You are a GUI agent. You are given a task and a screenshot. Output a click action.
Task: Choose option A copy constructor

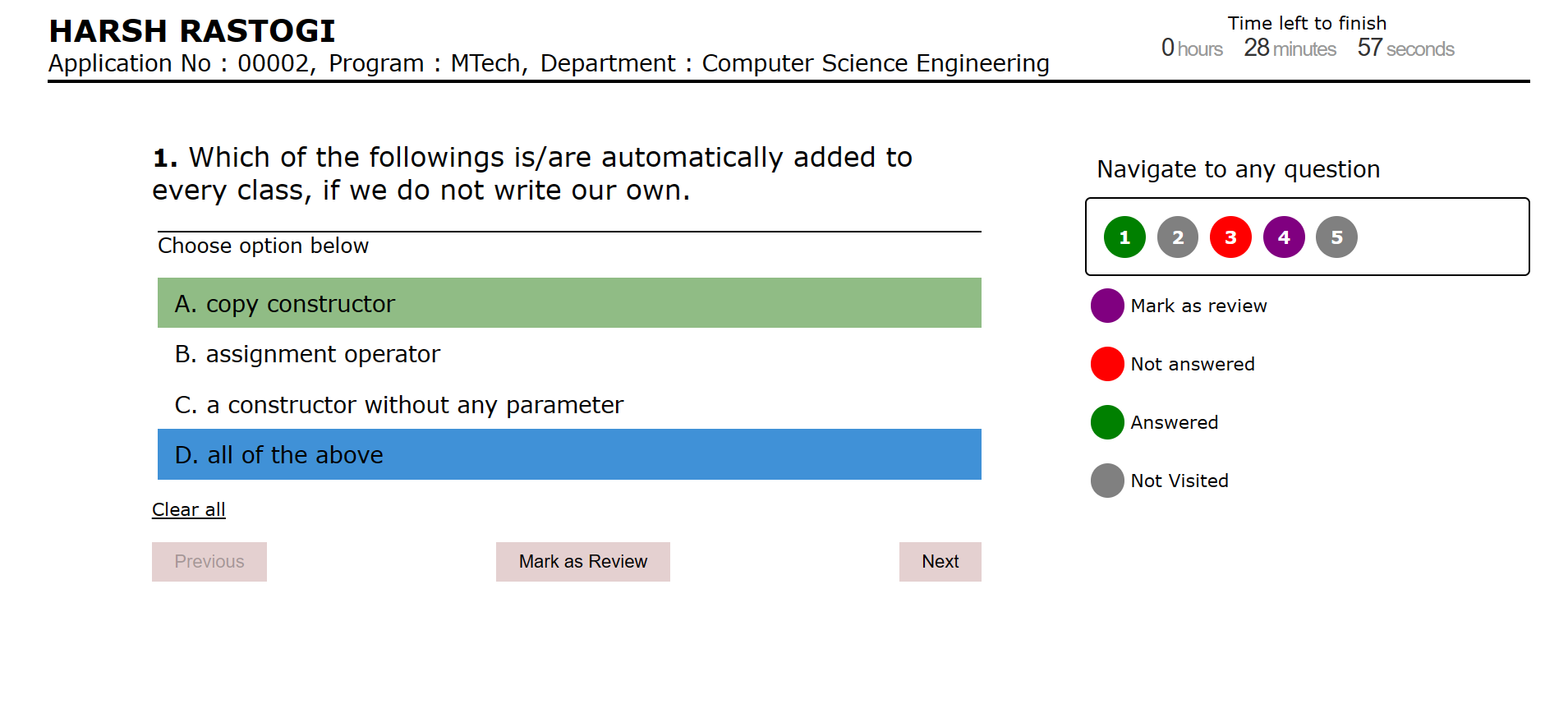(x=568, y=303)
